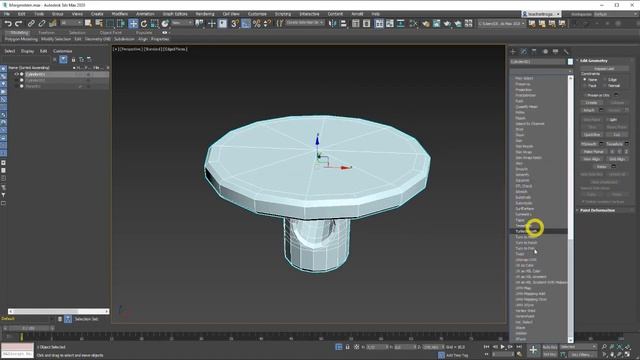The image size is (640, 360).
Task: Select the Normal constraint radio button
Action: (x=605, y=86)
